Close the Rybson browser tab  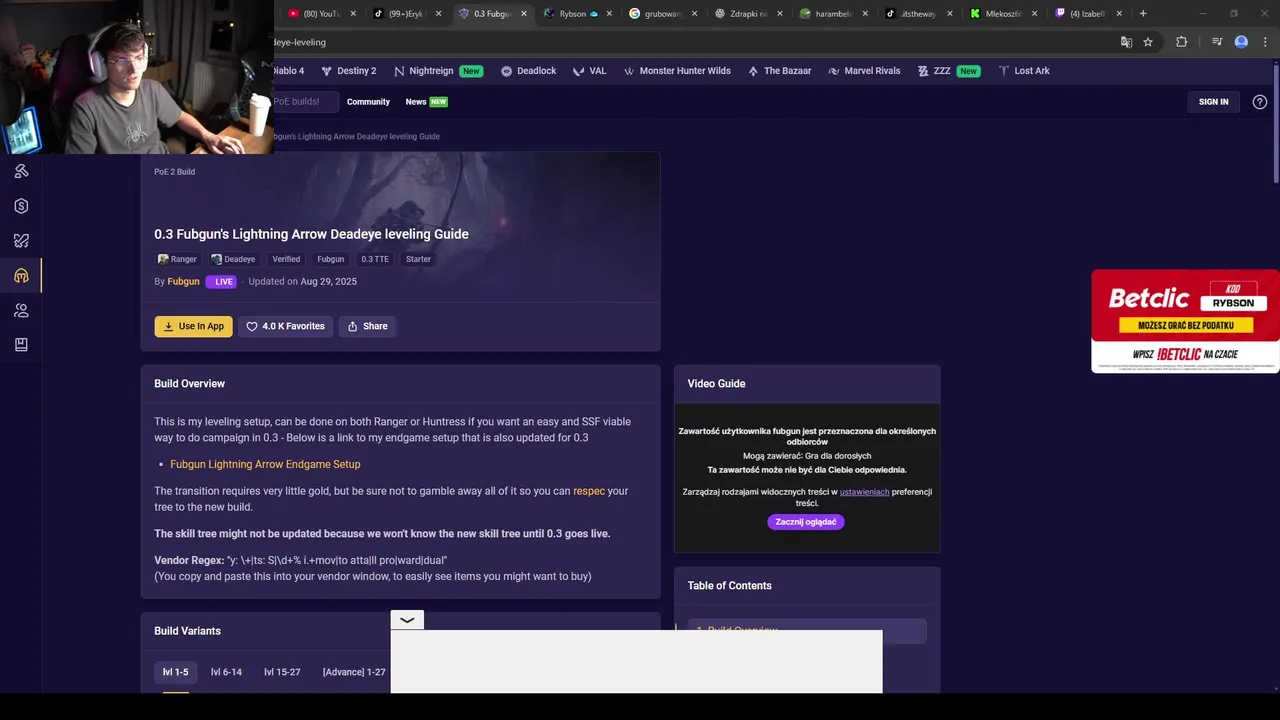pos(609,14)
